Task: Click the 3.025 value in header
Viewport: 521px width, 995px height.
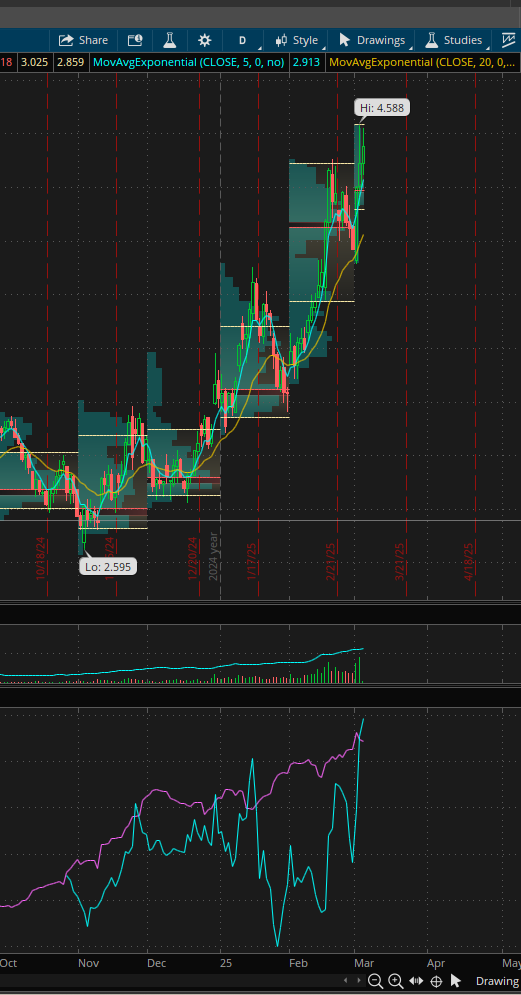Action: (x=34, y=62)
